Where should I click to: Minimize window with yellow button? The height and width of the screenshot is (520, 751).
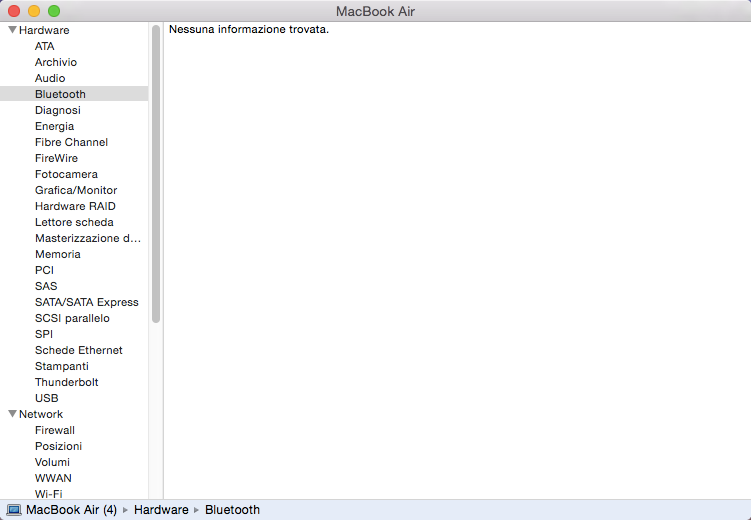[x=34, y=11]
